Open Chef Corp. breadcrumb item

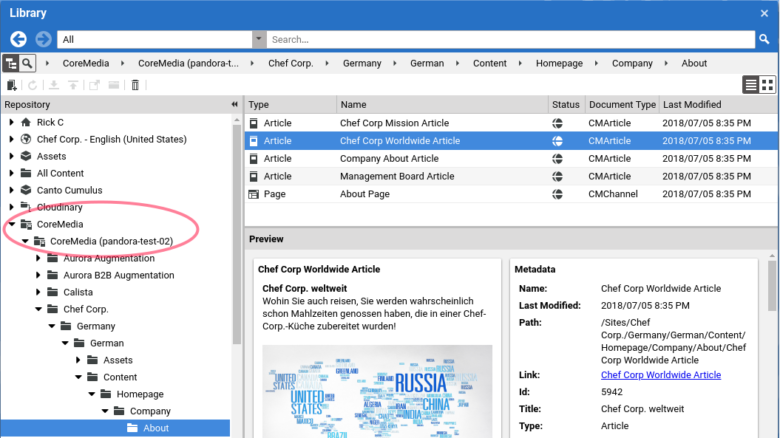point(291,63)
